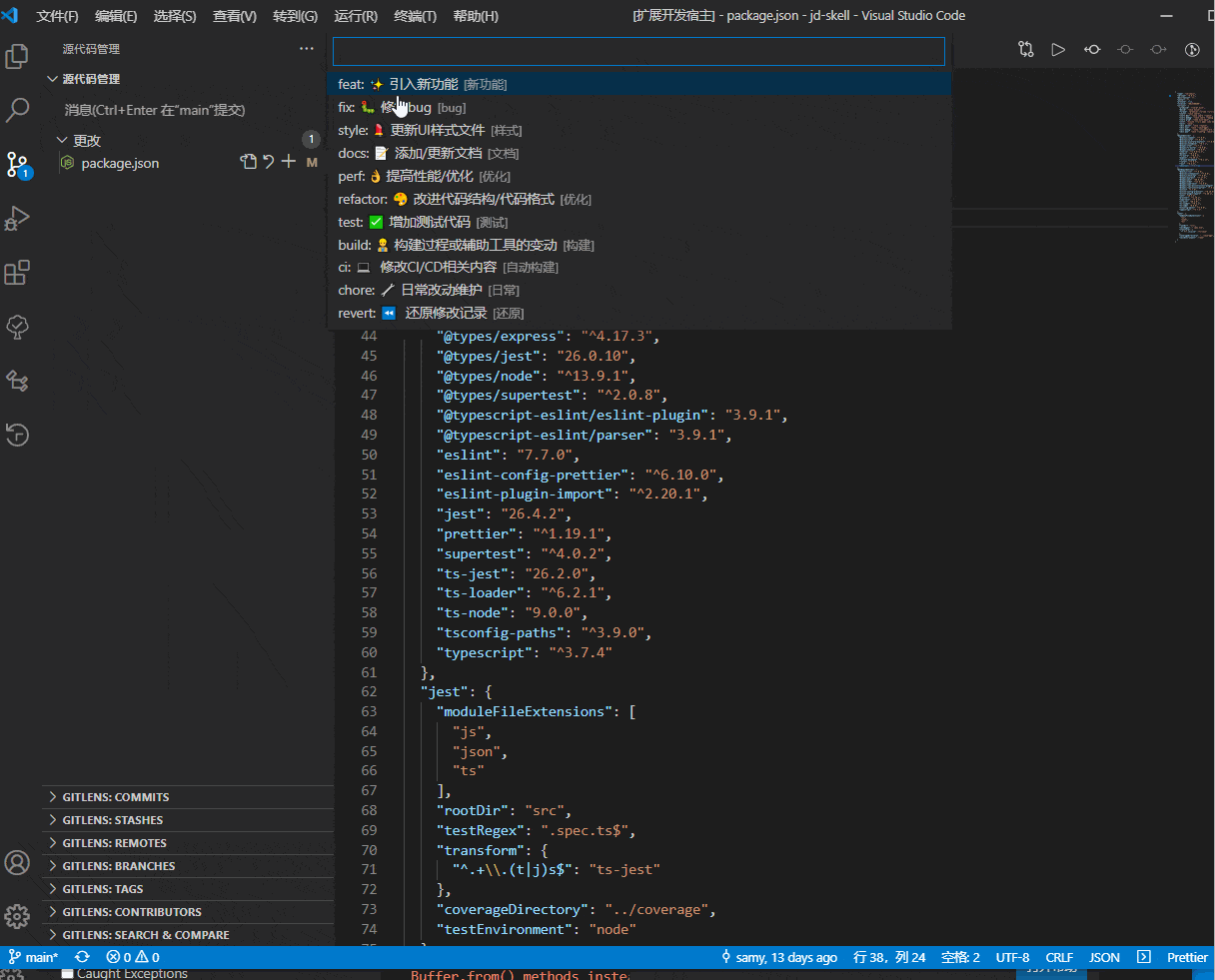Open the 运行(R) menu
The width and height of the screenshot is (1215, 980).
tap(356, 16)
